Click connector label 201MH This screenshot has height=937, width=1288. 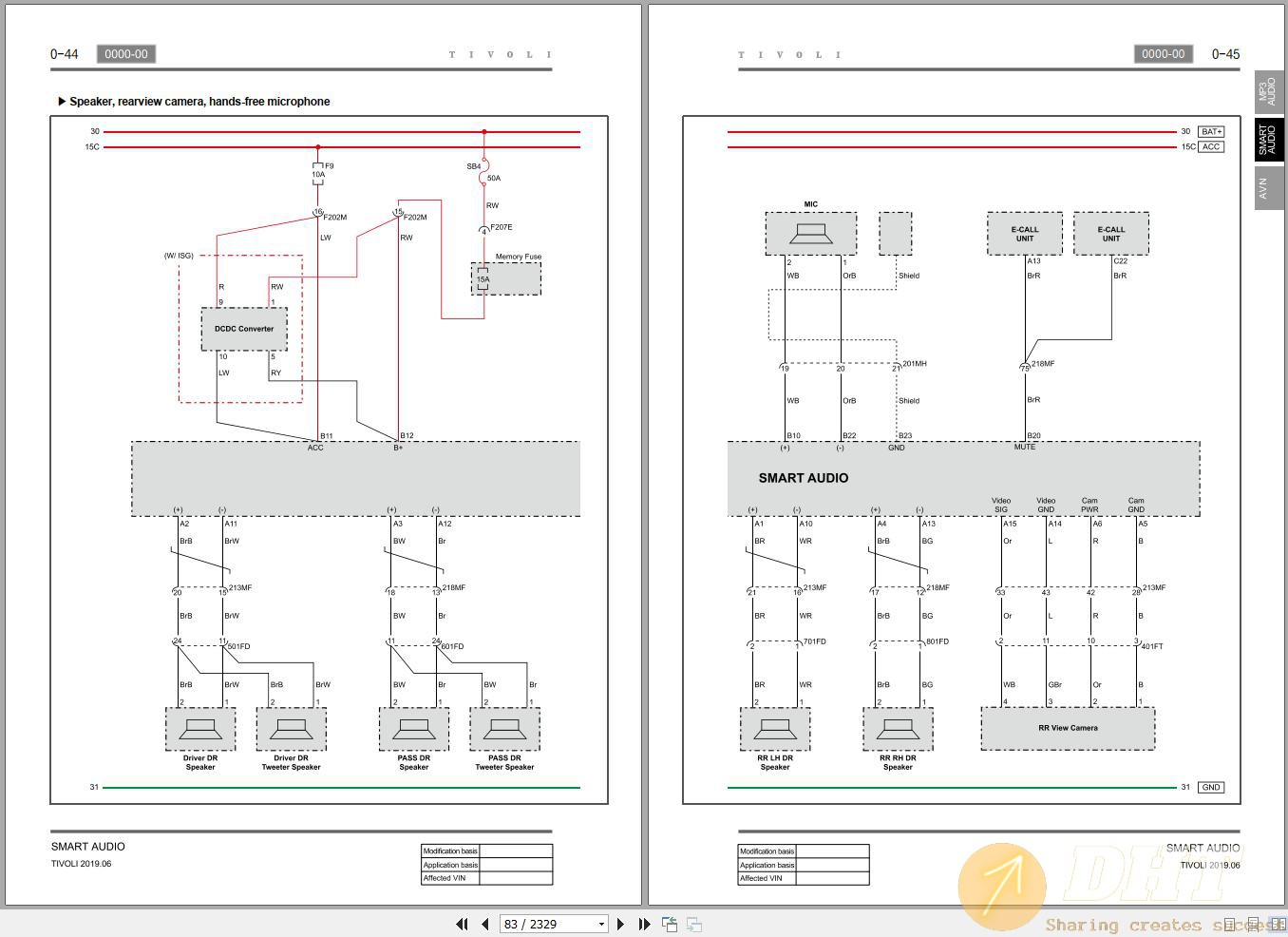[x=915, y=364]
